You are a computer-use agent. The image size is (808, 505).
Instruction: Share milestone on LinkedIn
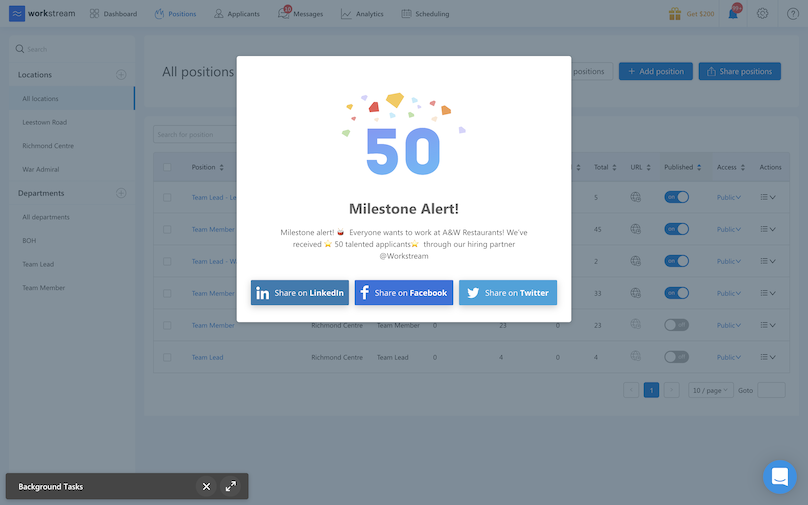tap(300, 293)
